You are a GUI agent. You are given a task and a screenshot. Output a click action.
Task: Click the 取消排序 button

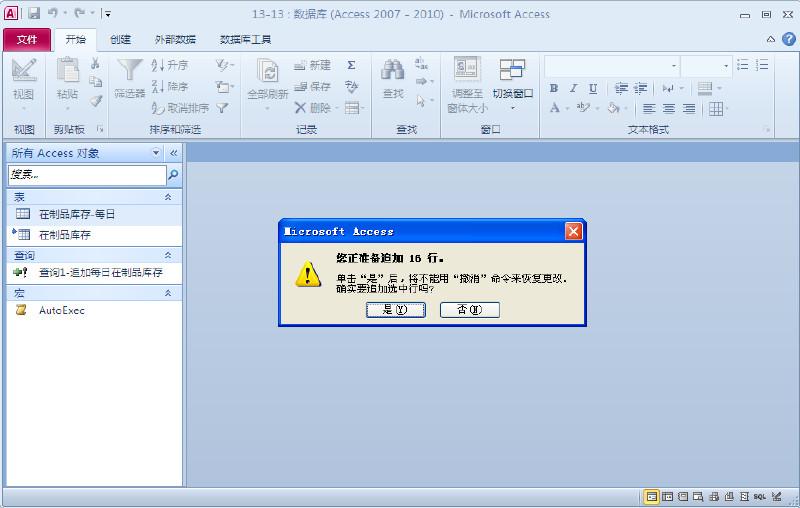click(x=180, y=108)
